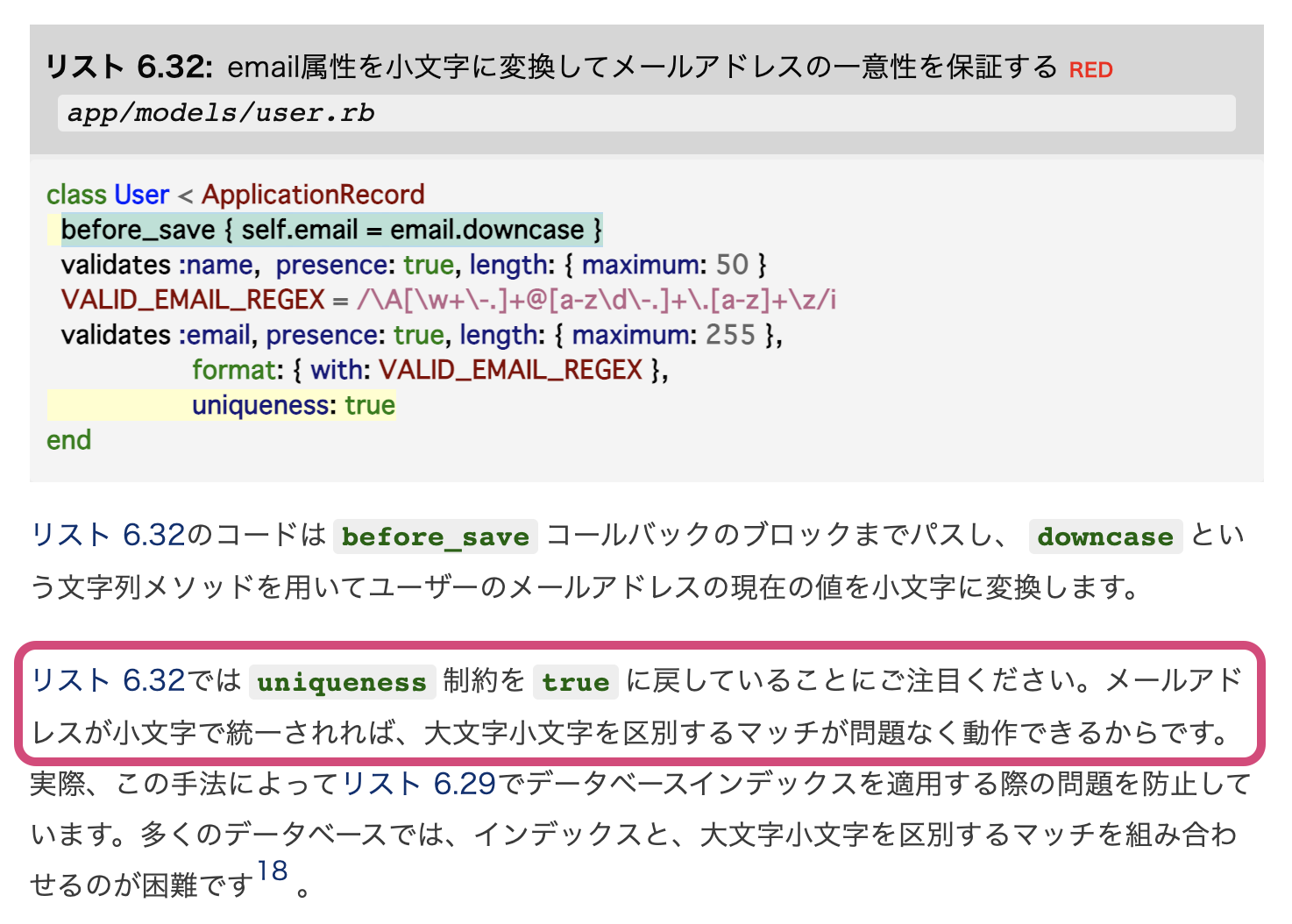The height and width of the screenshot is (924, 1292).
Task: Select the downcase inline code span
Action: click(1104, 537)
